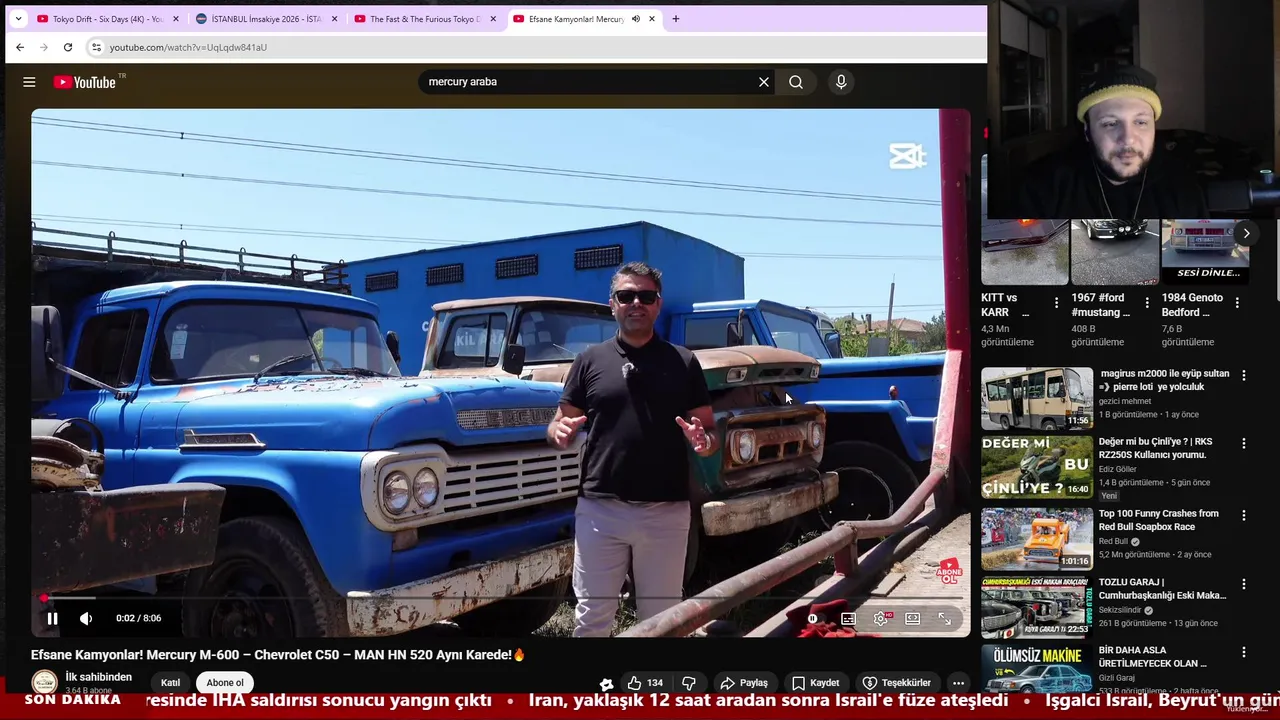Open the Sekizsilindir channel name
This screenshot has height=720, width=1280.
pos(1121,610)
